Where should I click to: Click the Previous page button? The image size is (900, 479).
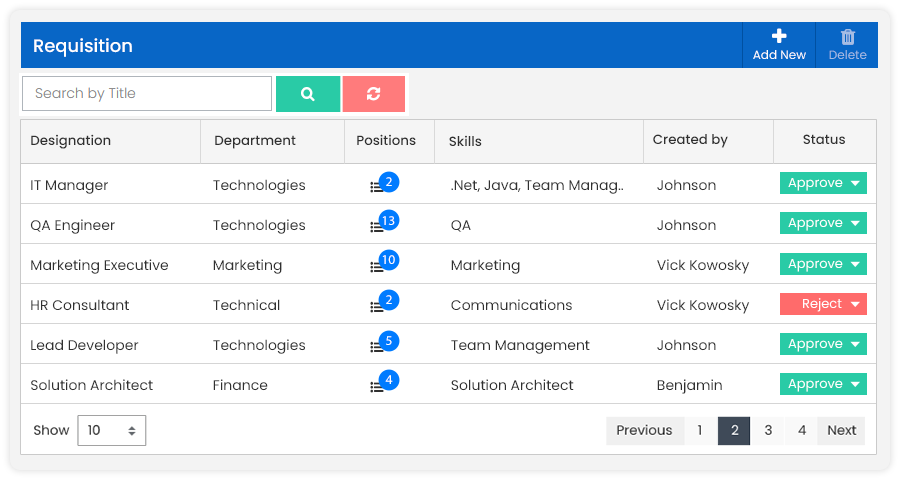644,431
